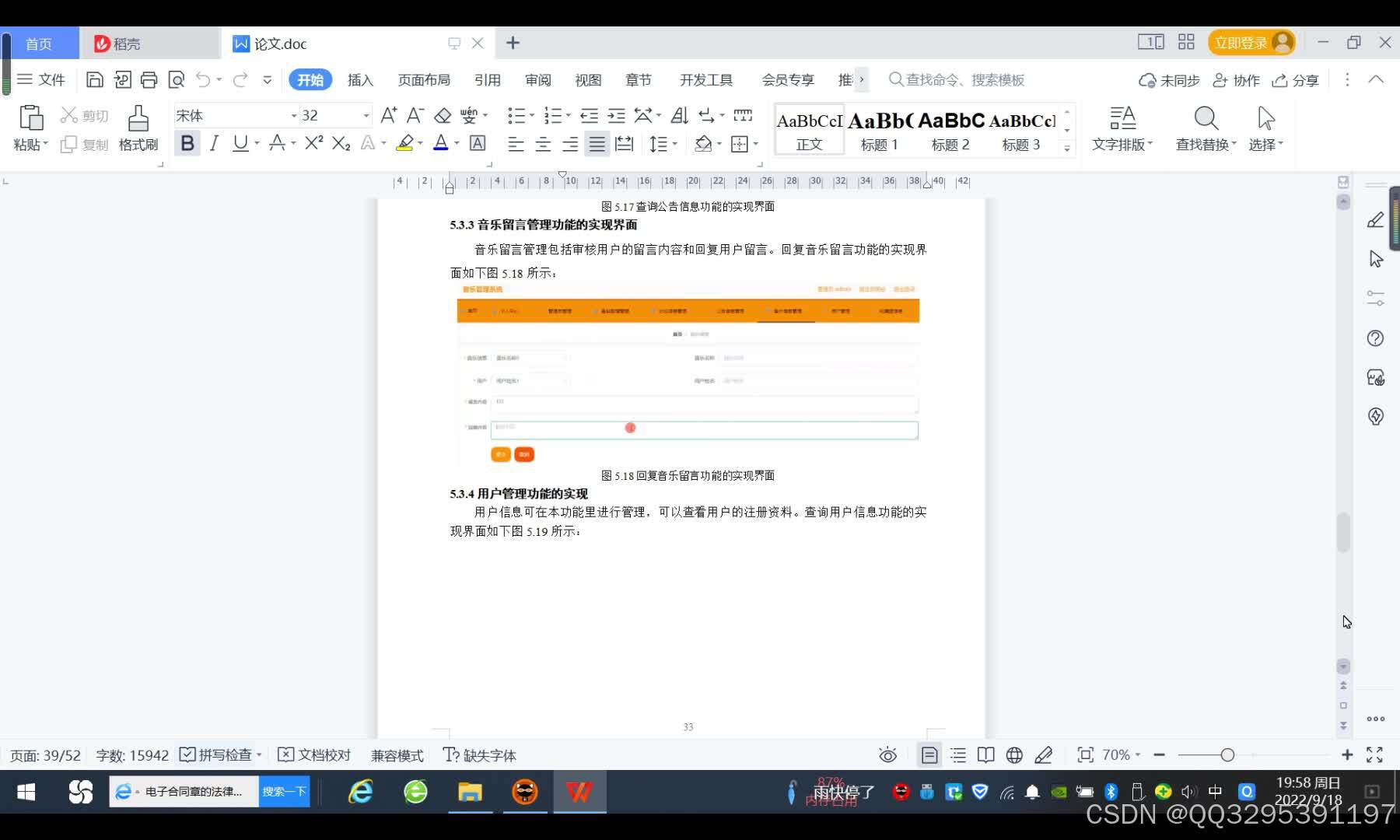The height and width of the screenshot is (840, 1400).
Task: Click the Collaborate (协作) button
Action: click(x=1236, y=80)
